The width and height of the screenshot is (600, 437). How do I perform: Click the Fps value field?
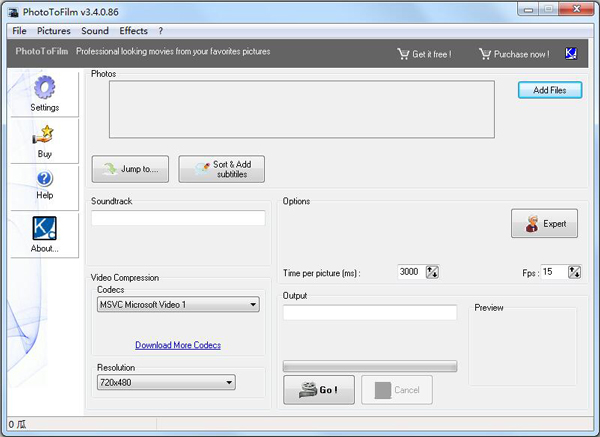pos(554,272)
